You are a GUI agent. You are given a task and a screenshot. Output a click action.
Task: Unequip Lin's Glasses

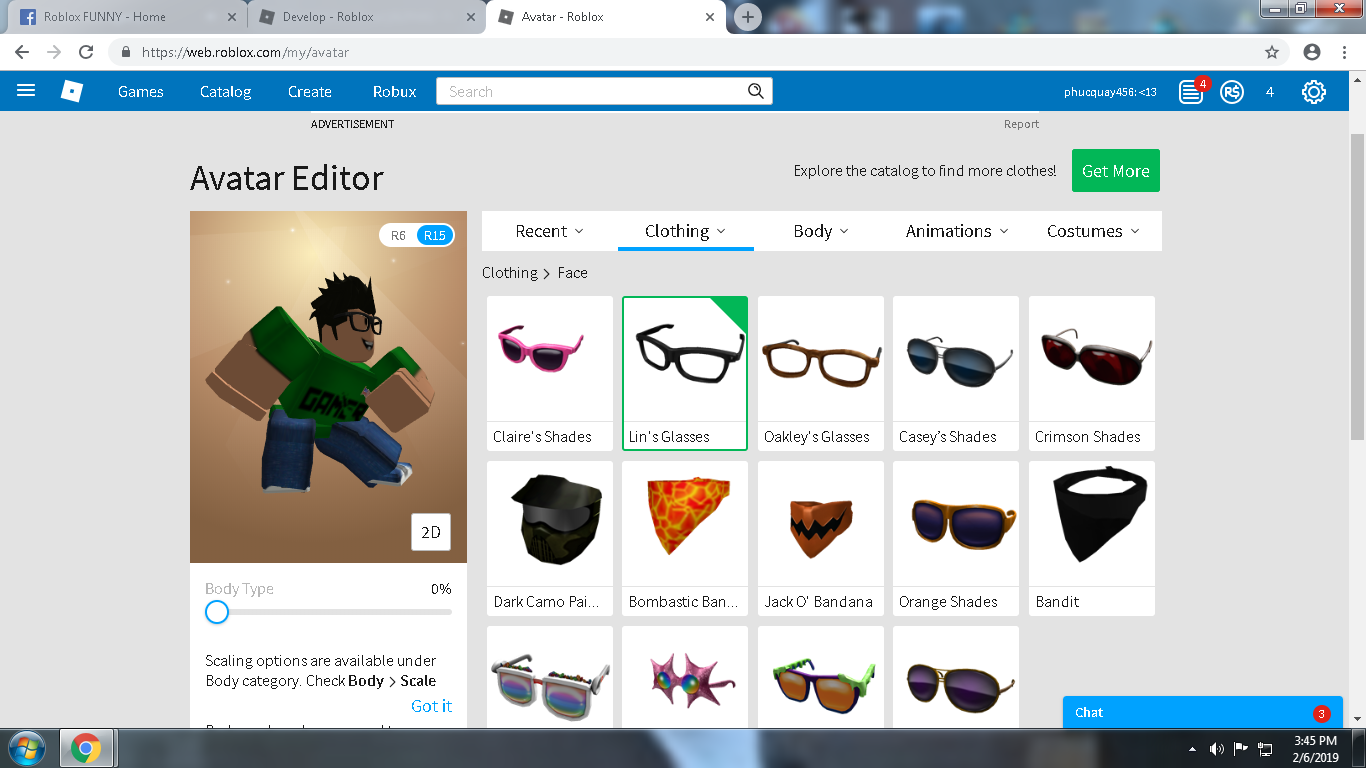[685, 373]
